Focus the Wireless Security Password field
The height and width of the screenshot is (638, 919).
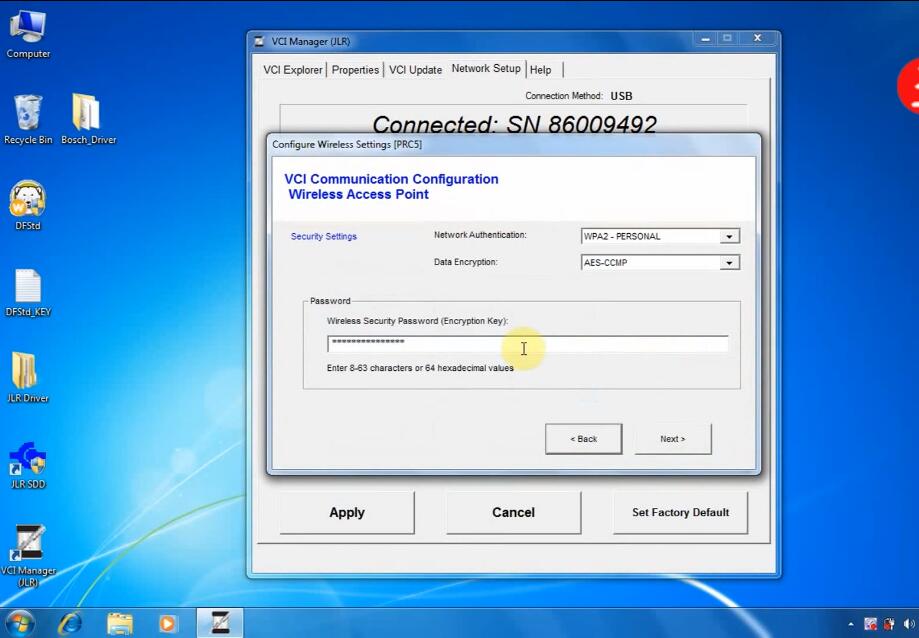[527, 344]
